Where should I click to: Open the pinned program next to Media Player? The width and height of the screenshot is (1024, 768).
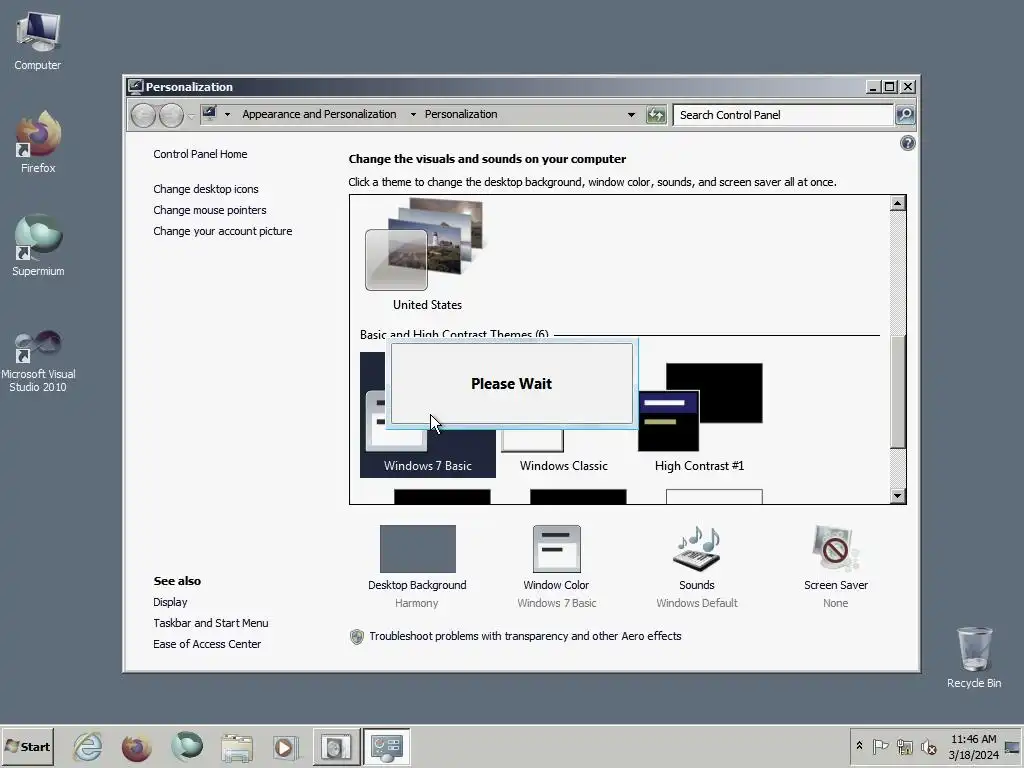click(x=336, y=746)
